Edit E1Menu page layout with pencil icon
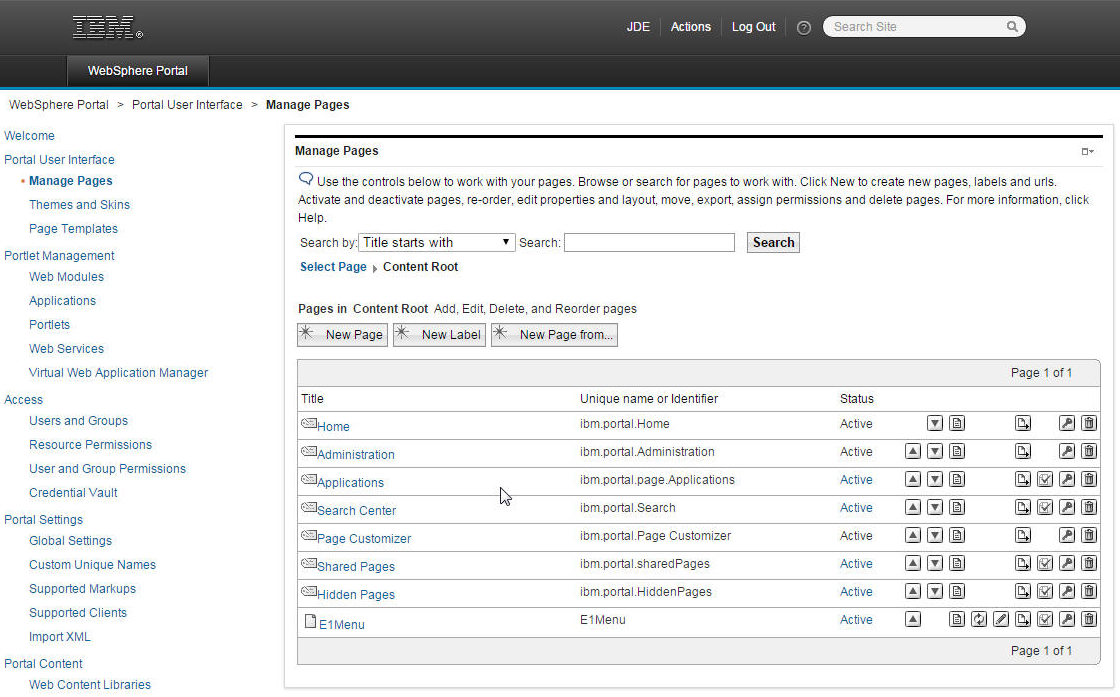 pos(1001,619)
